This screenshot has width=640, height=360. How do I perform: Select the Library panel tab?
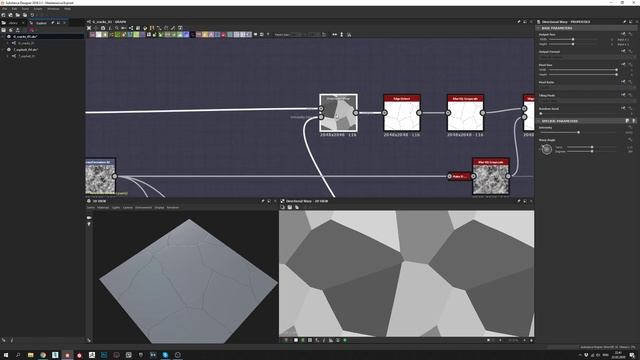point(13,23)
